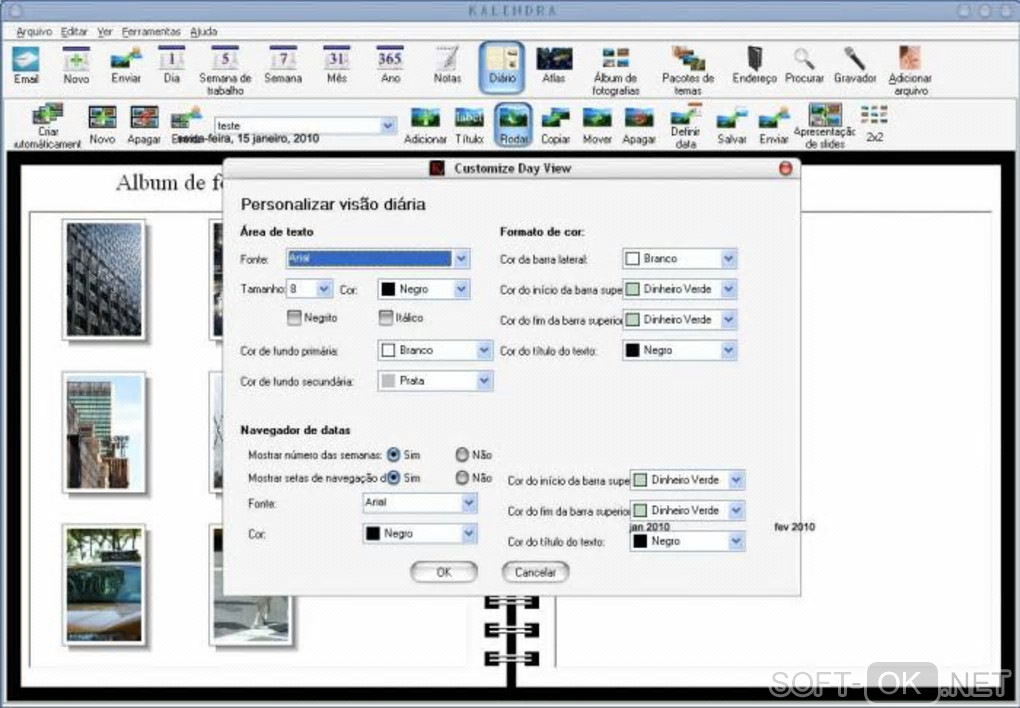
Task: Click the Copiar photo icon
Action: pos(556,125)
